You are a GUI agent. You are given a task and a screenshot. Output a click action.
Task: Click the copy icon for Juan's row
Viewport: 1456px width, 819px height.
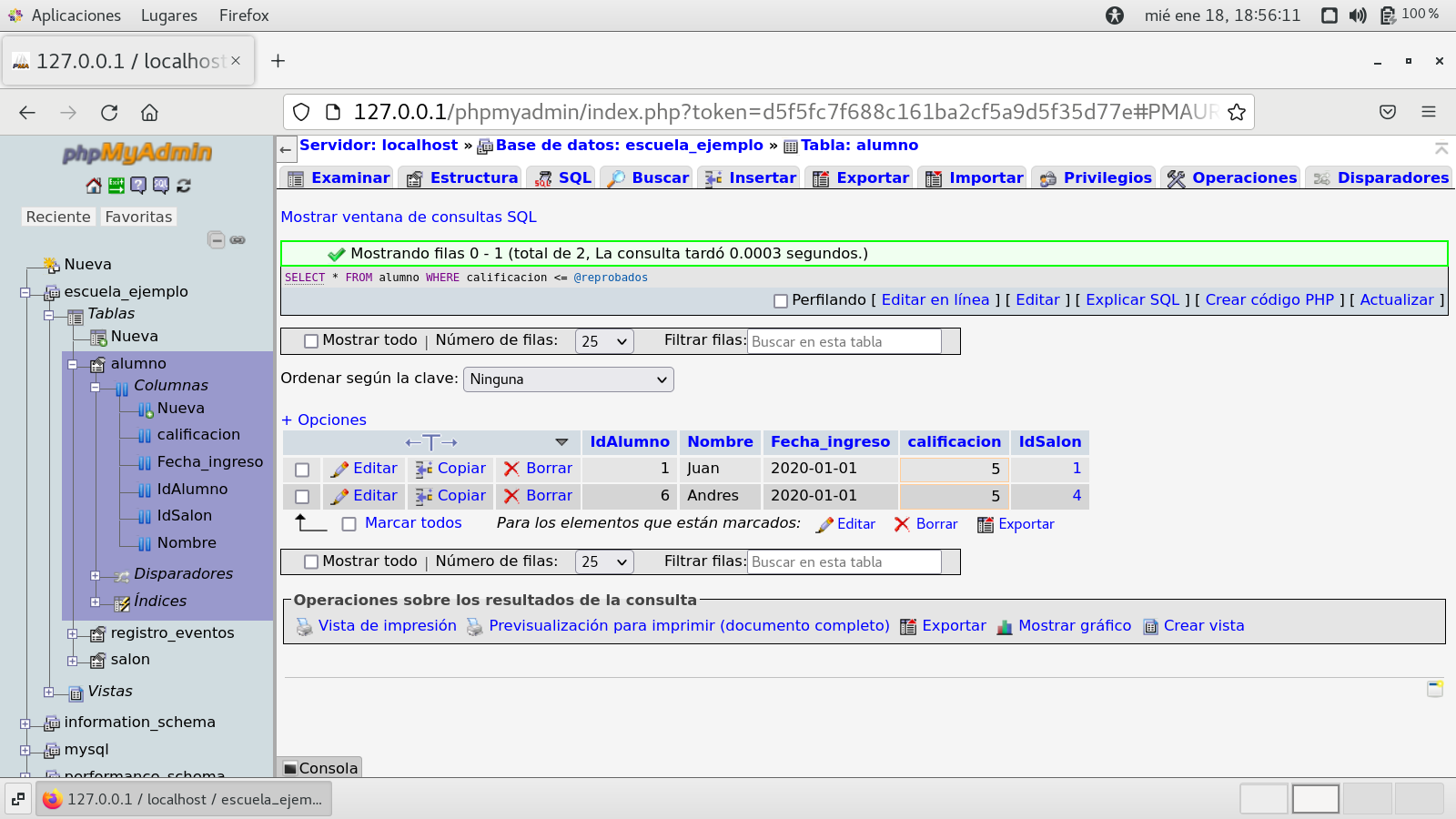pos(423,469)
